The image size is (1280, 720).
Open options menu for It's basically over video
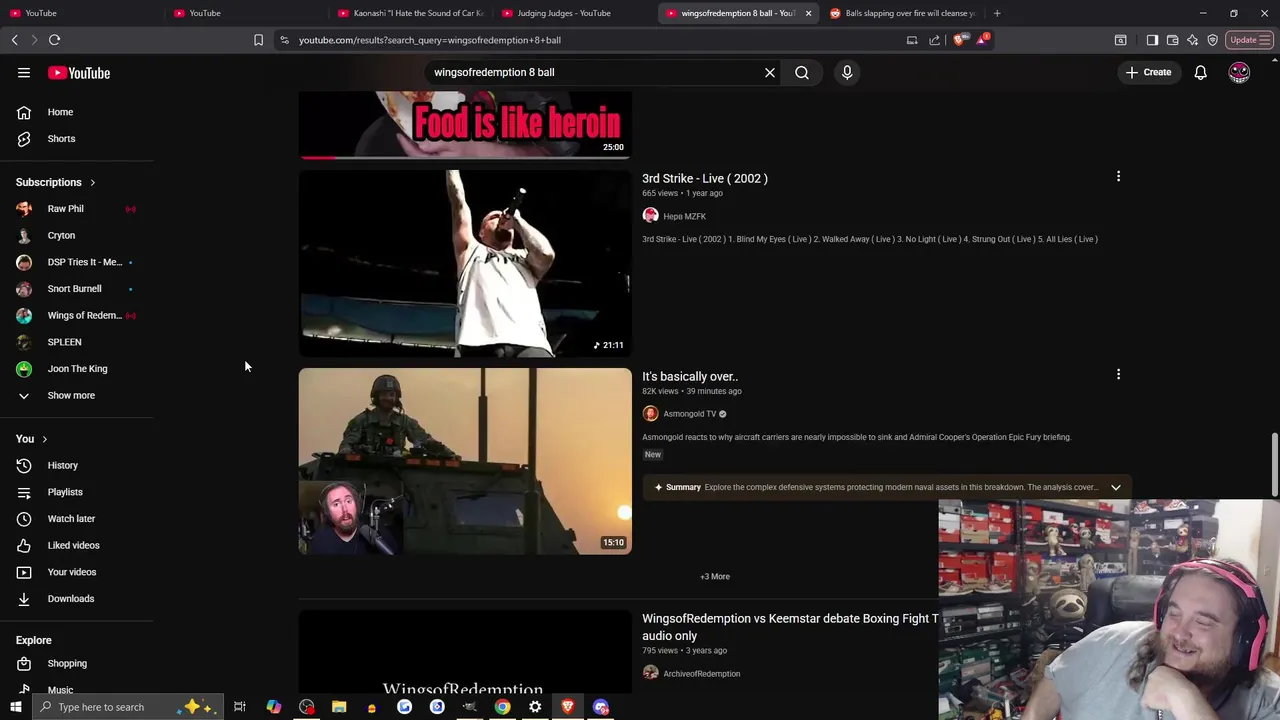[1118, 375]
